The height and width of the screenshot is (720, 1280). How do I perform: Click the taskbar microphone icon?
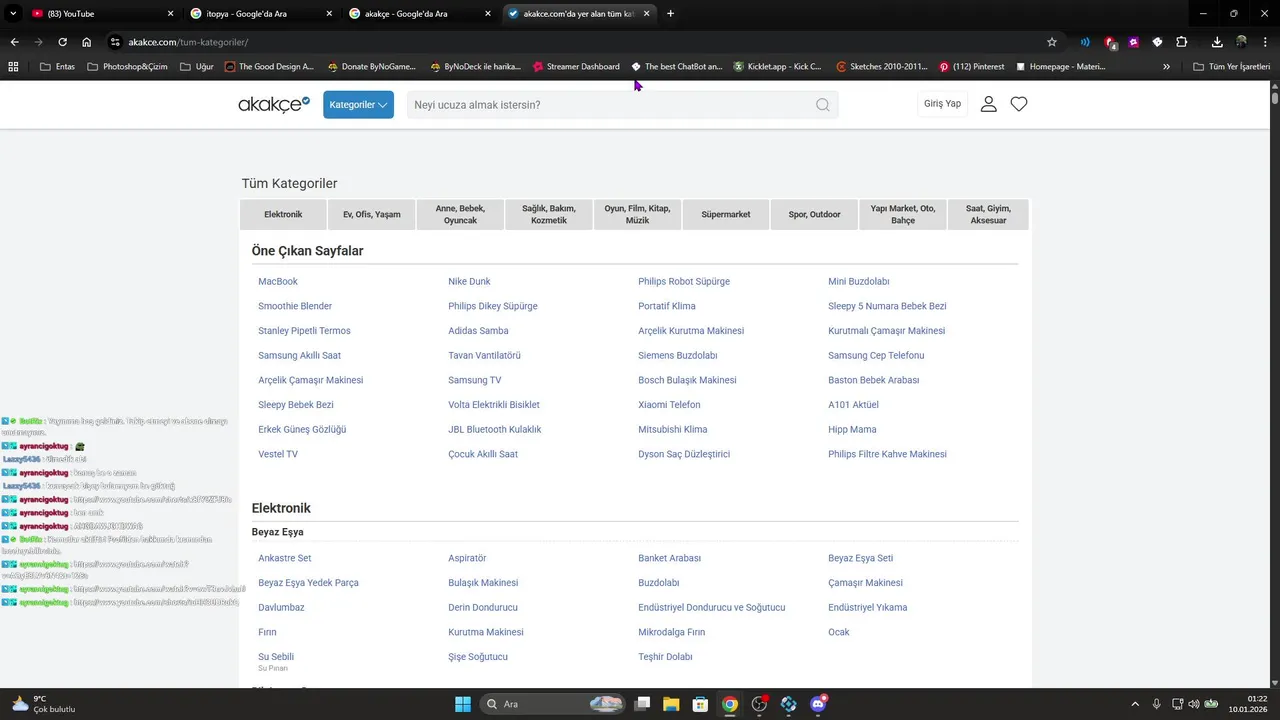(x=1156, y=704)
